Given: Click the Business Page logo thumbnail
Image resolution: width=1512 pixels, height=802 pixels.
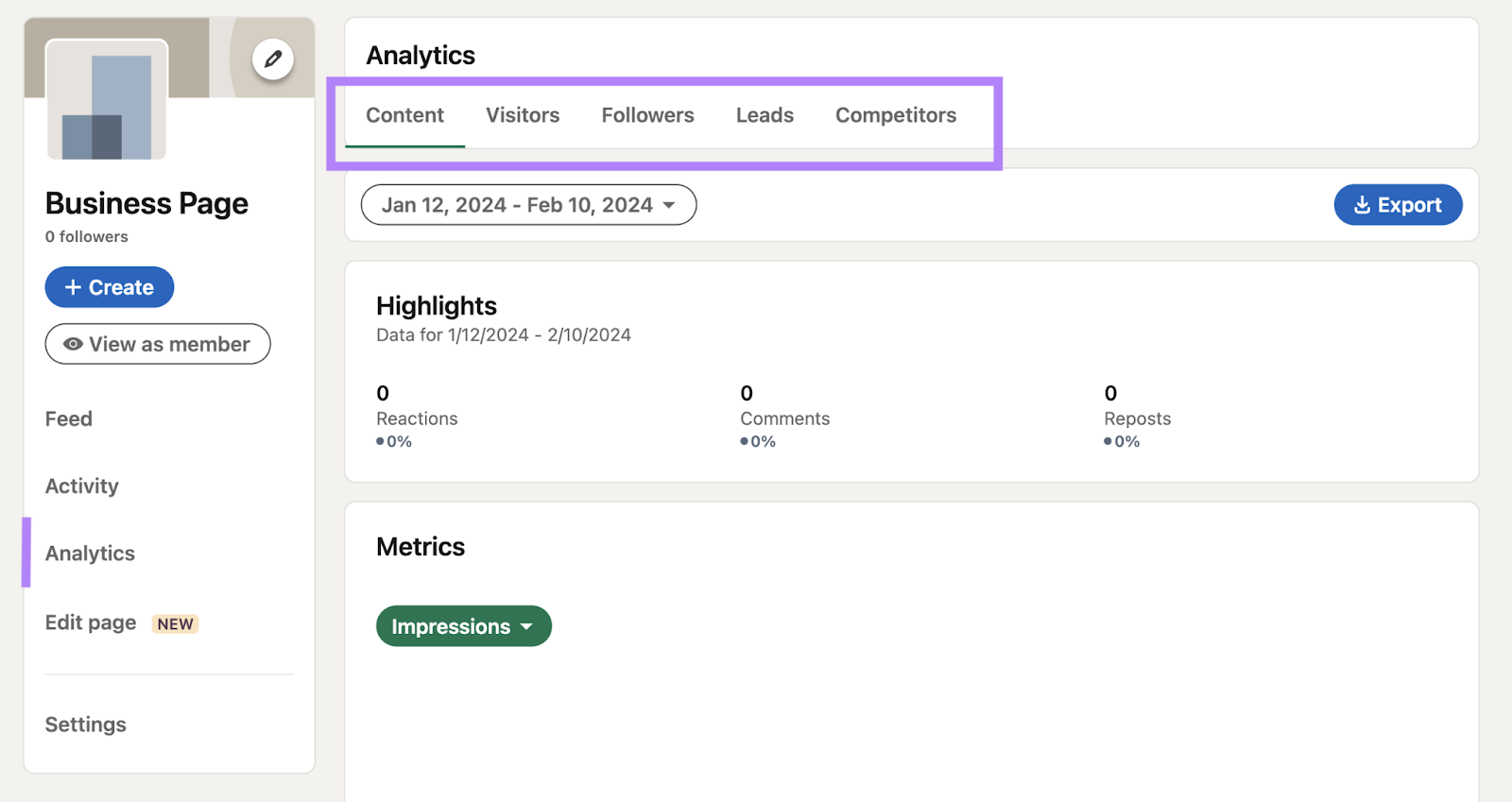Looking at the screenshot, I should coord(107,100).
